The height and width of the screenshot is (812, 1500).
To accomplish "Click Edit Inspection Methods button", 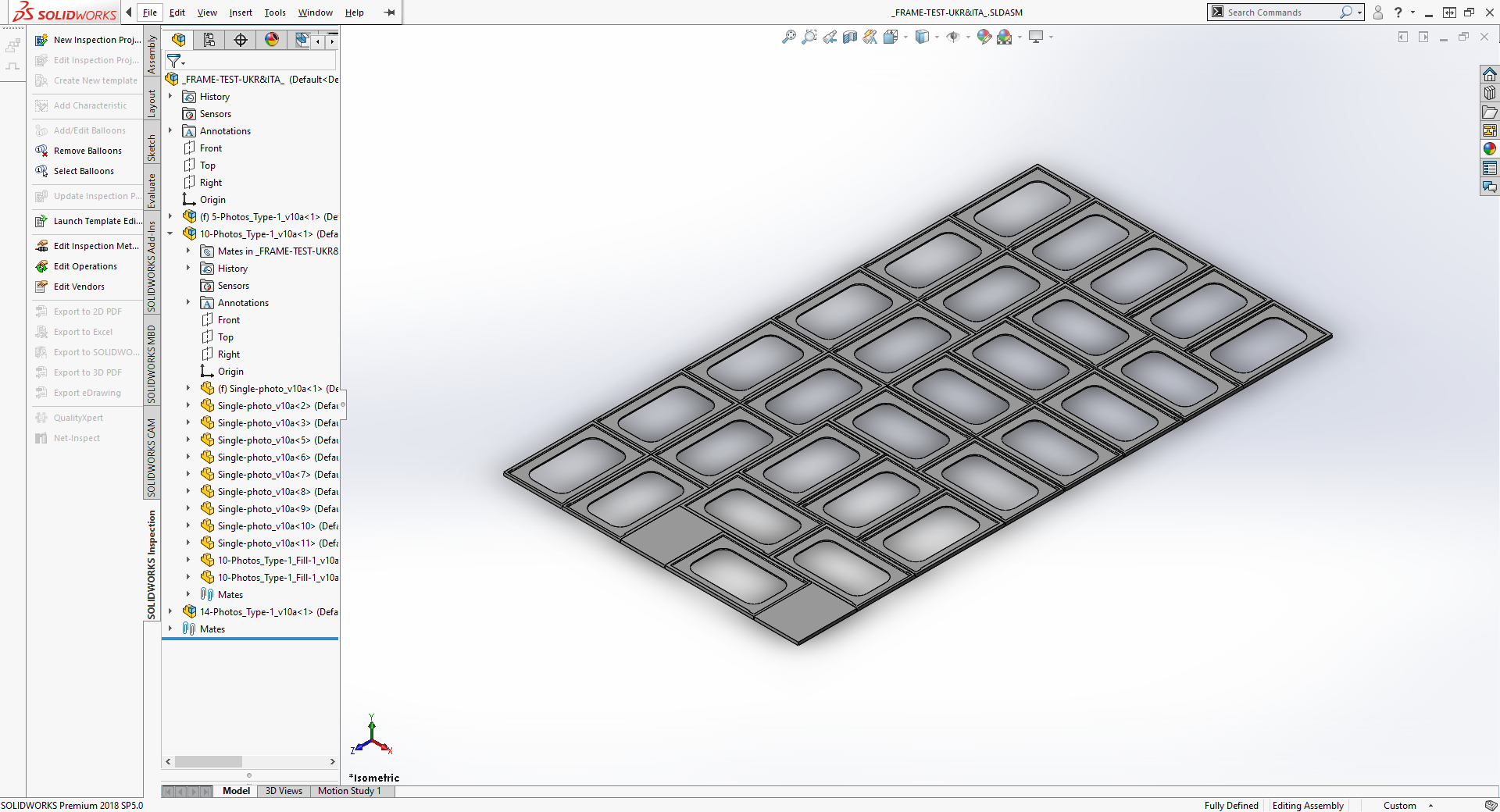I will (x=87, y=246).
